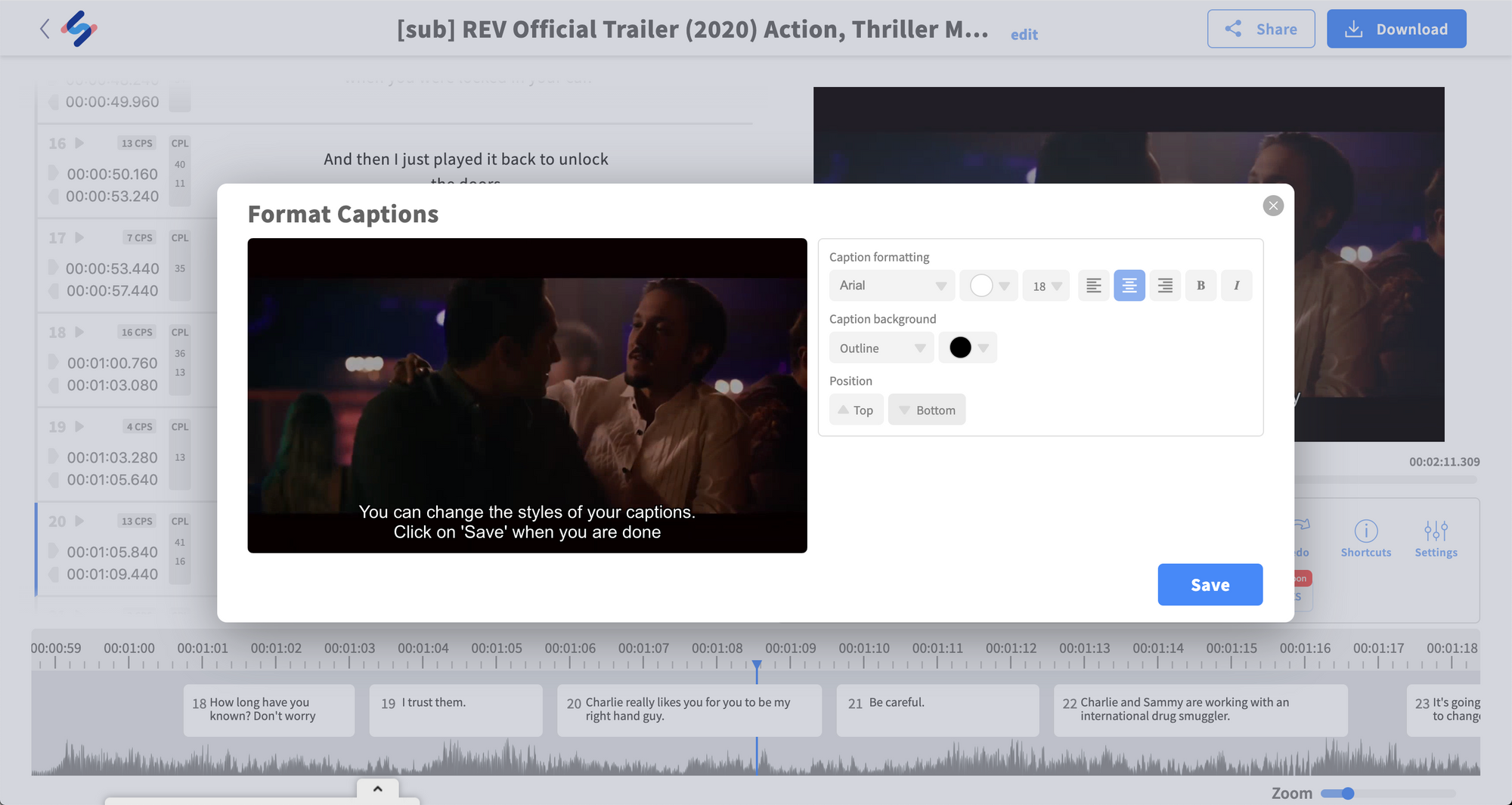Open the Settings sliders icon
This screenshot has height=805, width=1512.
click(x=1436, y=531)
